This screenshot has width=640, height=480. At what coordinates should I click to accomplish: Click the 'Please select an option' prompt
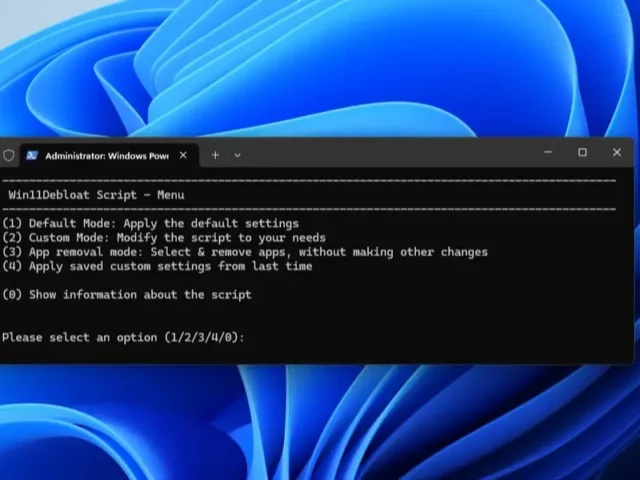[x=123, y=338]
